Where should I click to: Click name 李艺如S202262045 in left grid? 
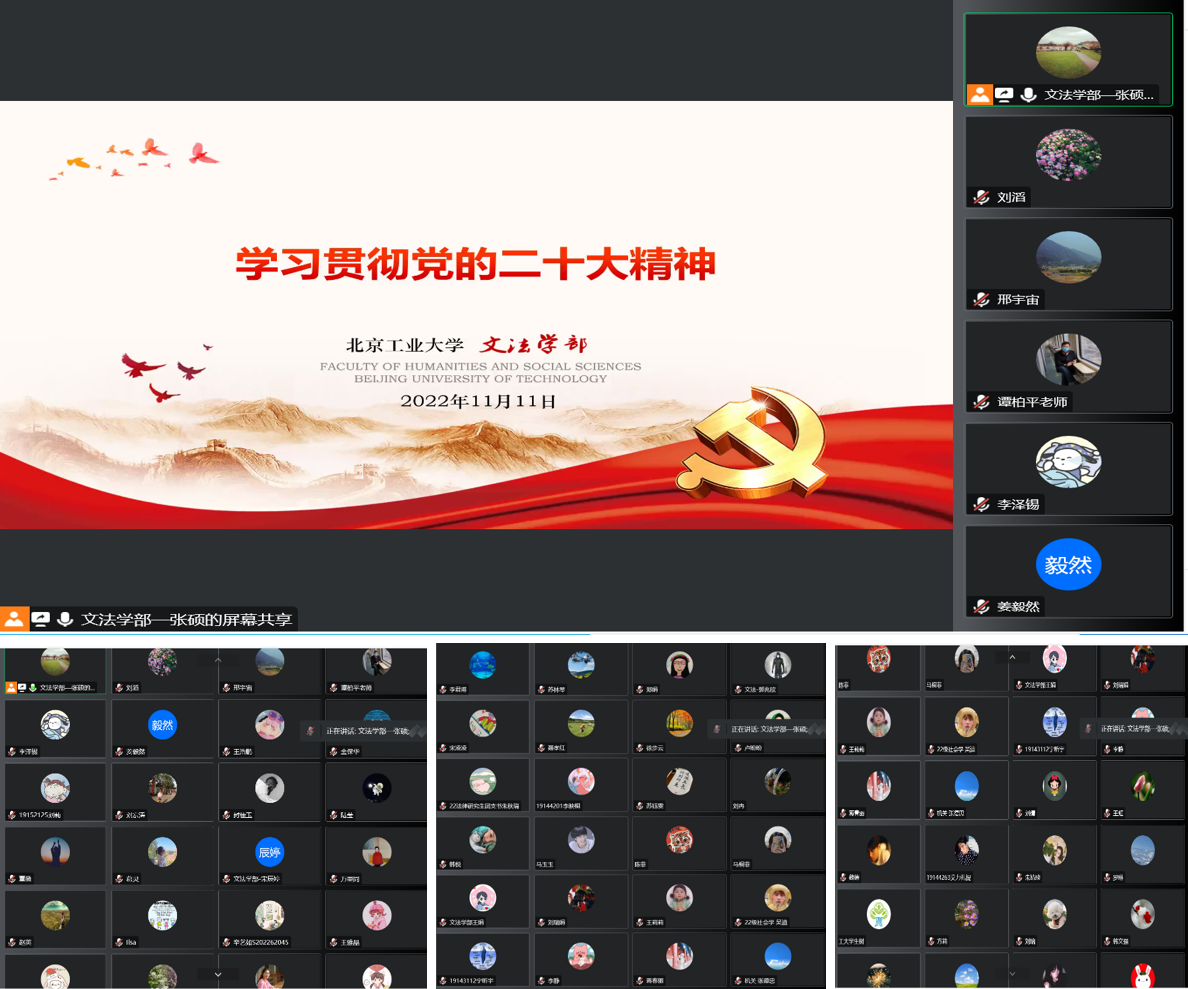[261, 942]
